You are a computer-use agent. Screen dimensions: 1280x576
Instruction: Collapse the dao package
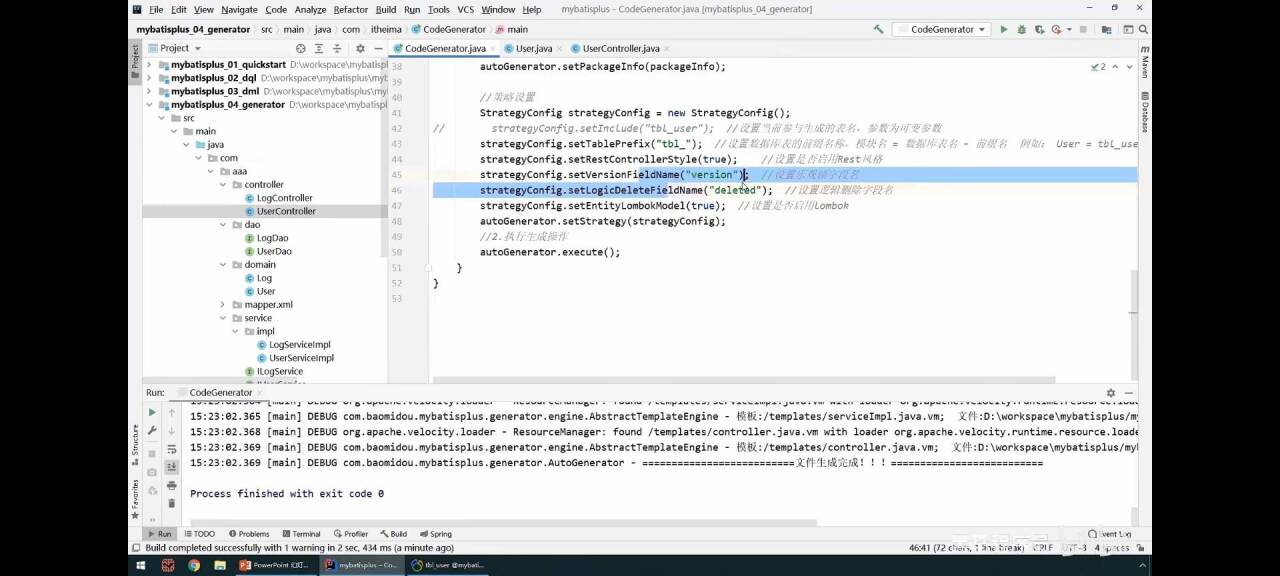(x=223, y=225)
